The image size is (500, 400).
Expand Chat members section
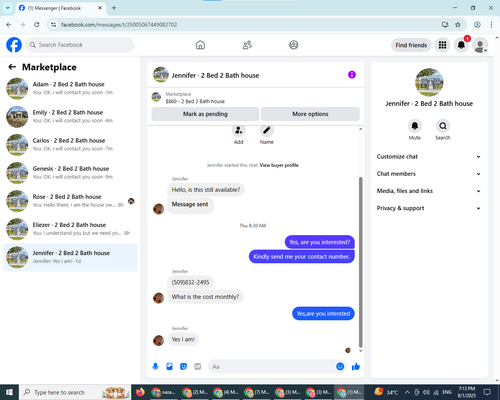pos(429,174)
